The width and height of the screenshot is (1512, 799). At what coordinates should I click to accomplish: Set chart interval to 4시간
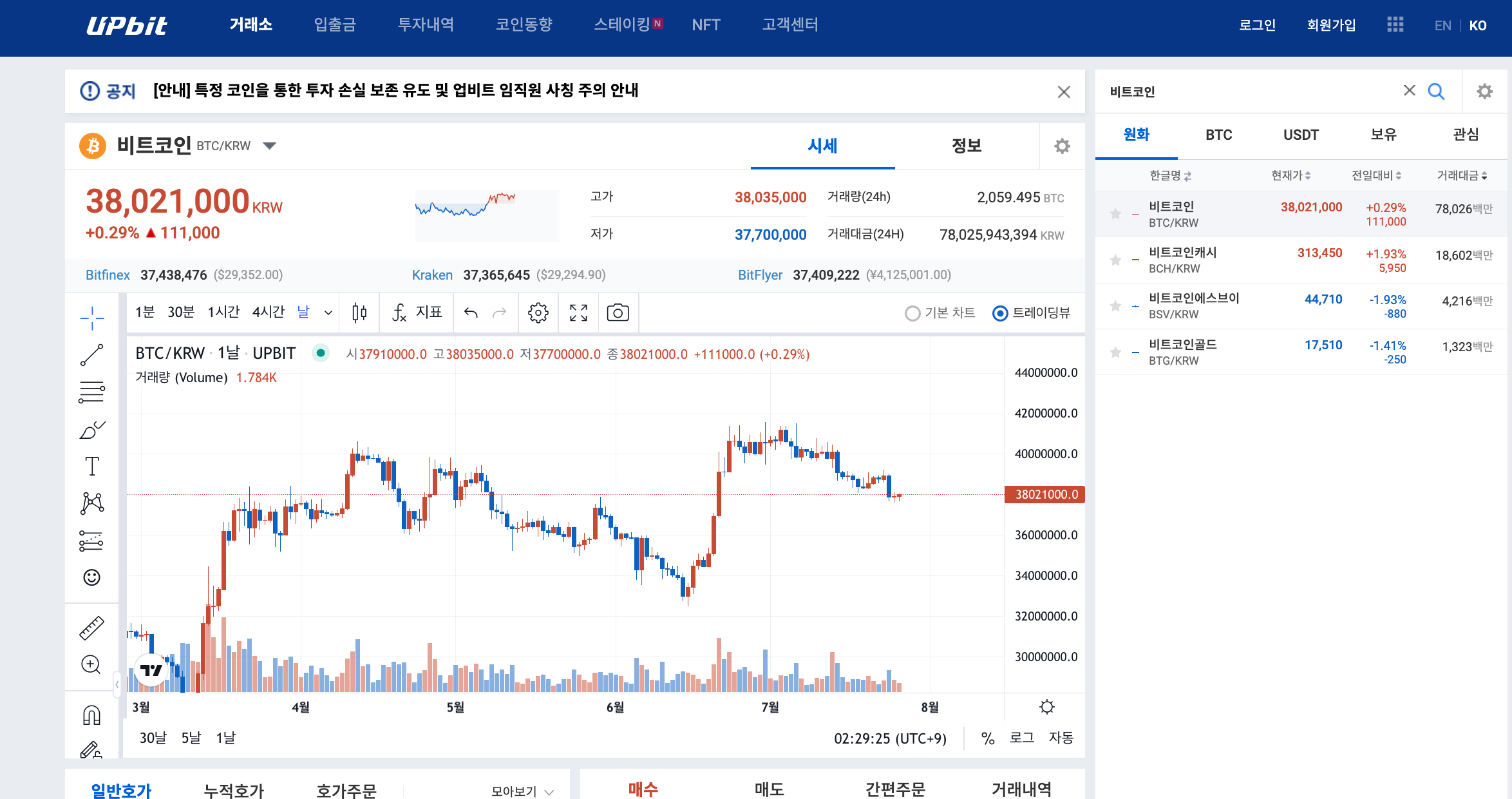coord(268,312)
